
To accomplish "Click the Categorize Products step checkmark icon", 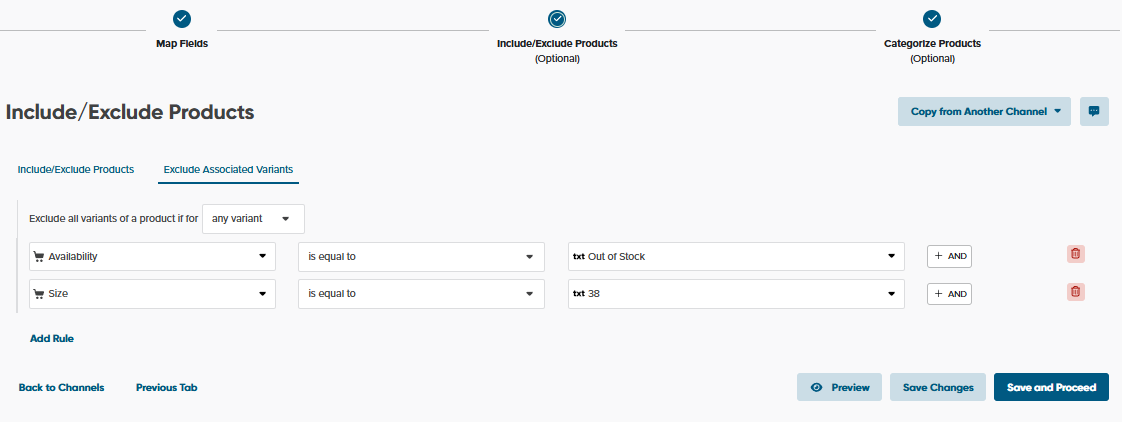I will pyautogui.click(x=932, y=19).
